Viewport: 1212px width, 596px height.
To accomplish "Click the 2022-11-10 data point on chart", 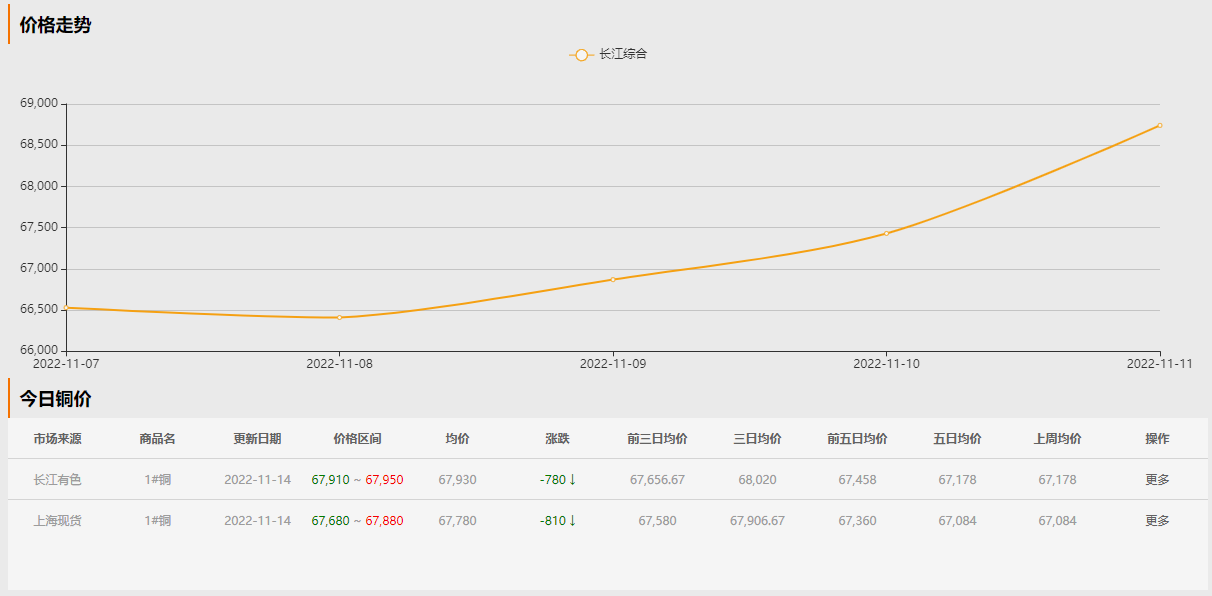I will [886, 233].
